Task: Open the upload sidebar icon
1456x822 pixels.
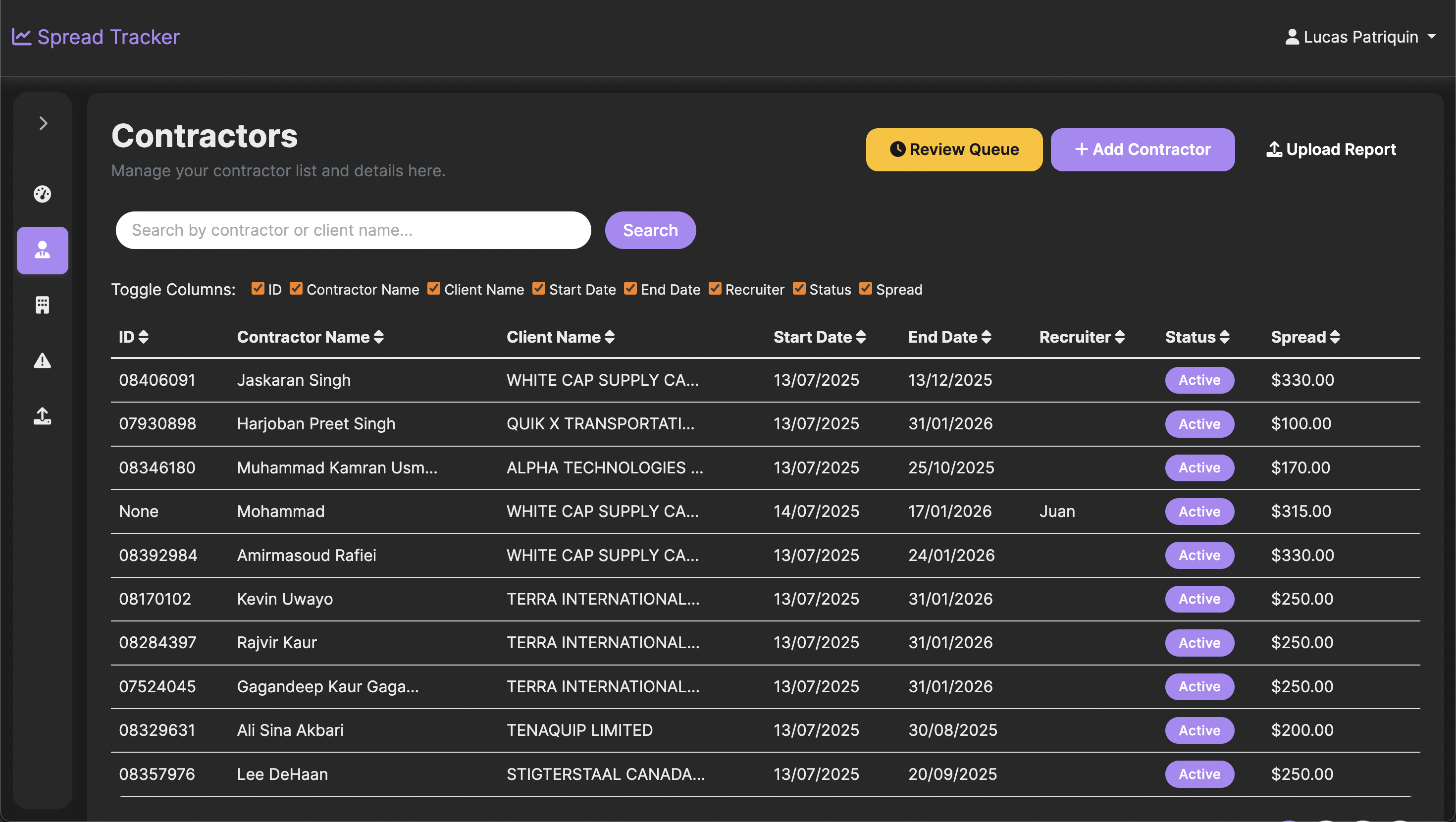Action: point(43,416)
